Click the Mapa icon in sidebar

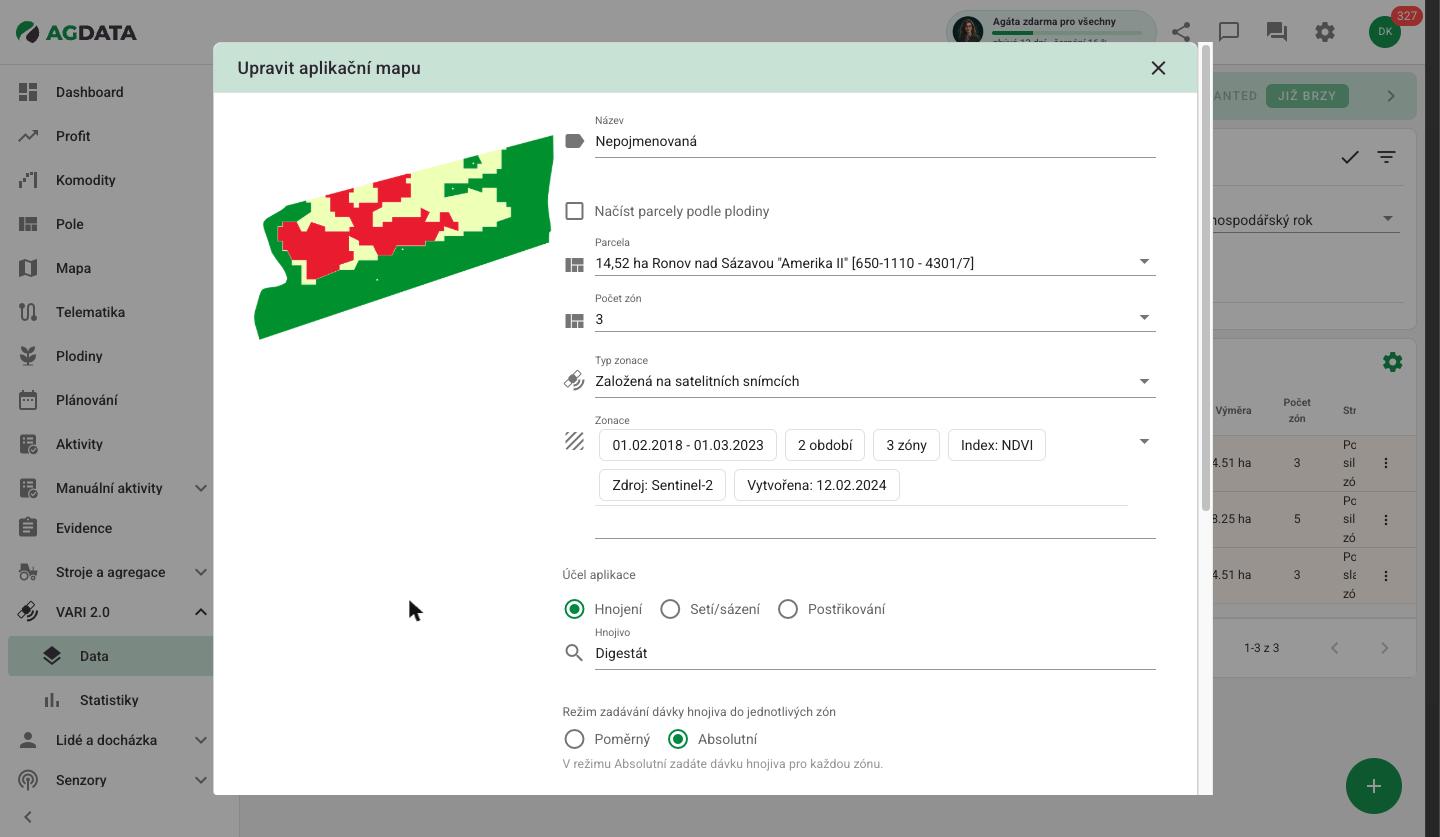tap(28, 268)
